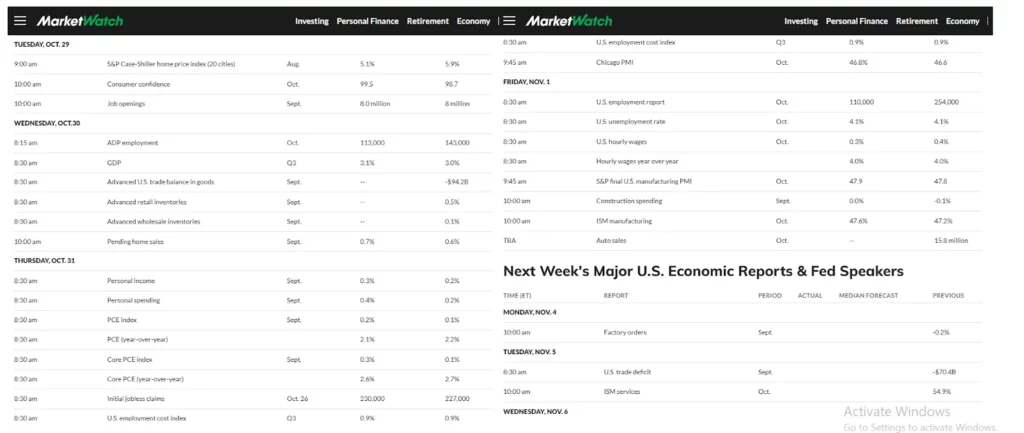
Task: Click the 'PERIOD' column header
Action: click(770, 296)
